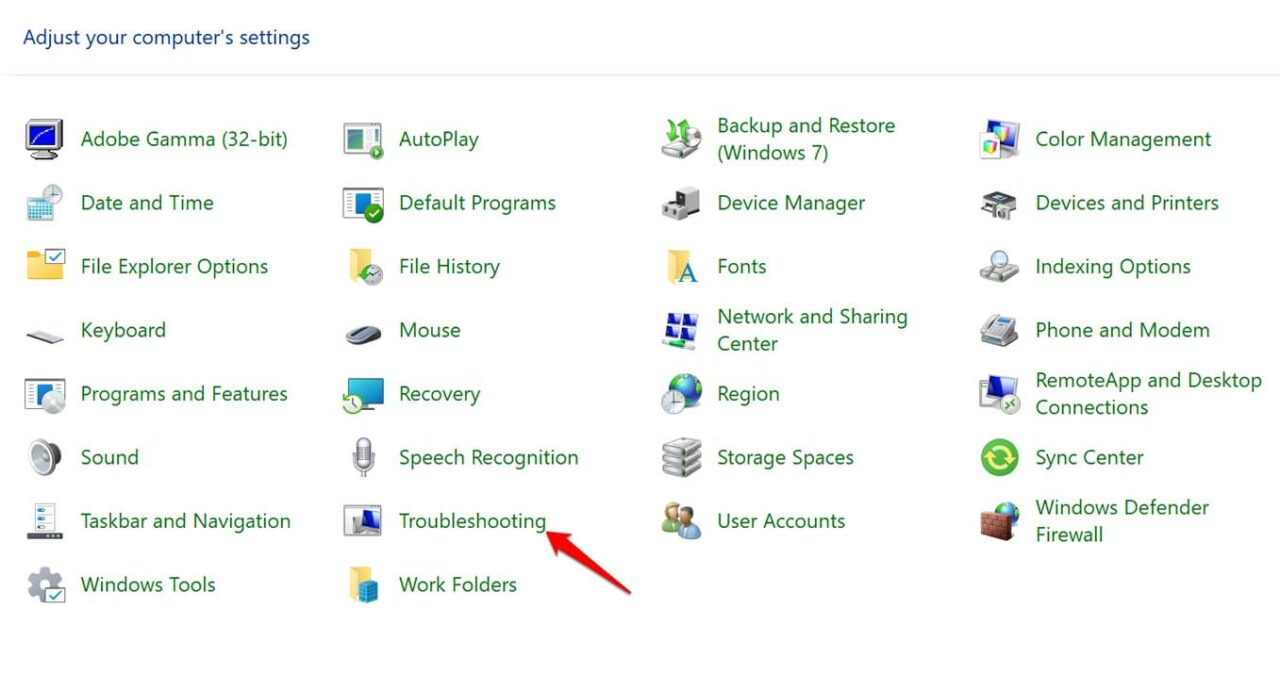This screenshot has height=690, width=1280.
Task: Click RemoteApp and Desktop Connections icon
Action: tap(999, 394)
